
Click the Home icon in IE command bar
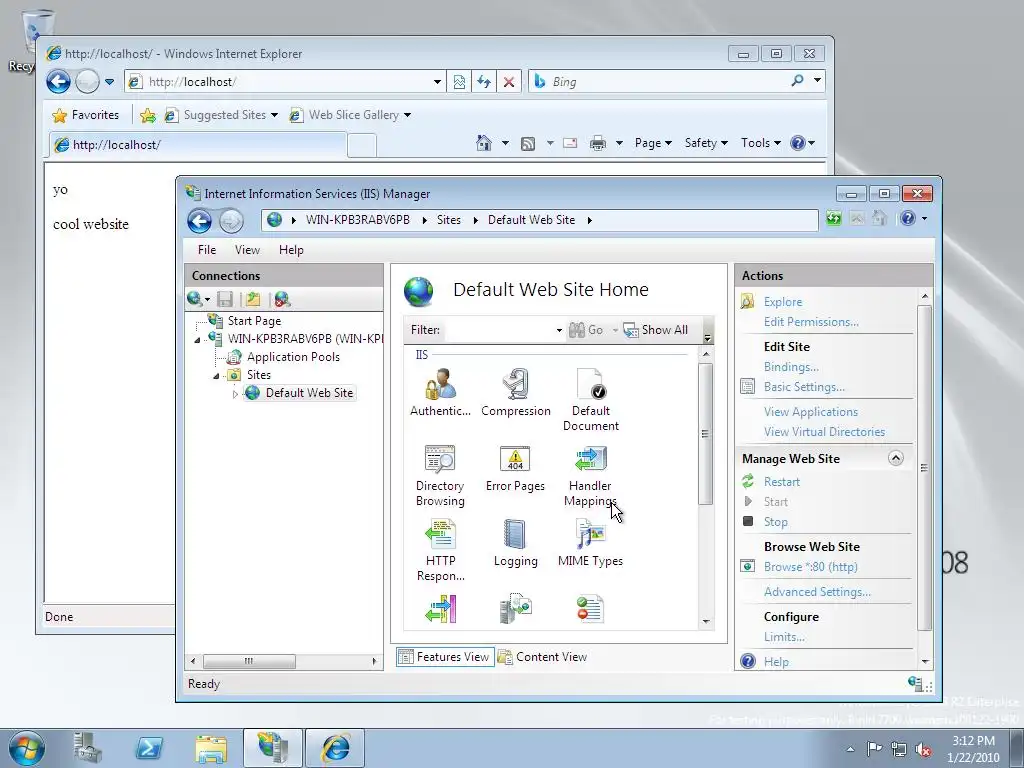pos(484,142)
